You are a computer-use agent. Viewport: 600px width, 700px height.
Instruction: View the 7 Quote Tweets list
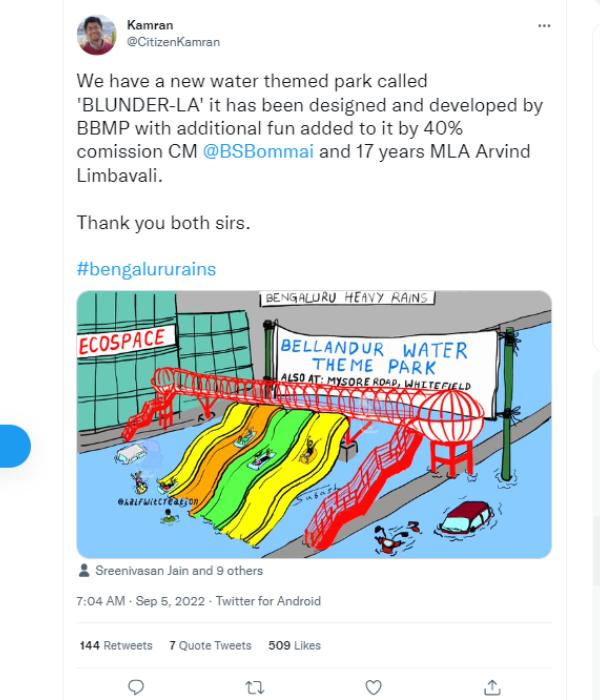point(210,646)
